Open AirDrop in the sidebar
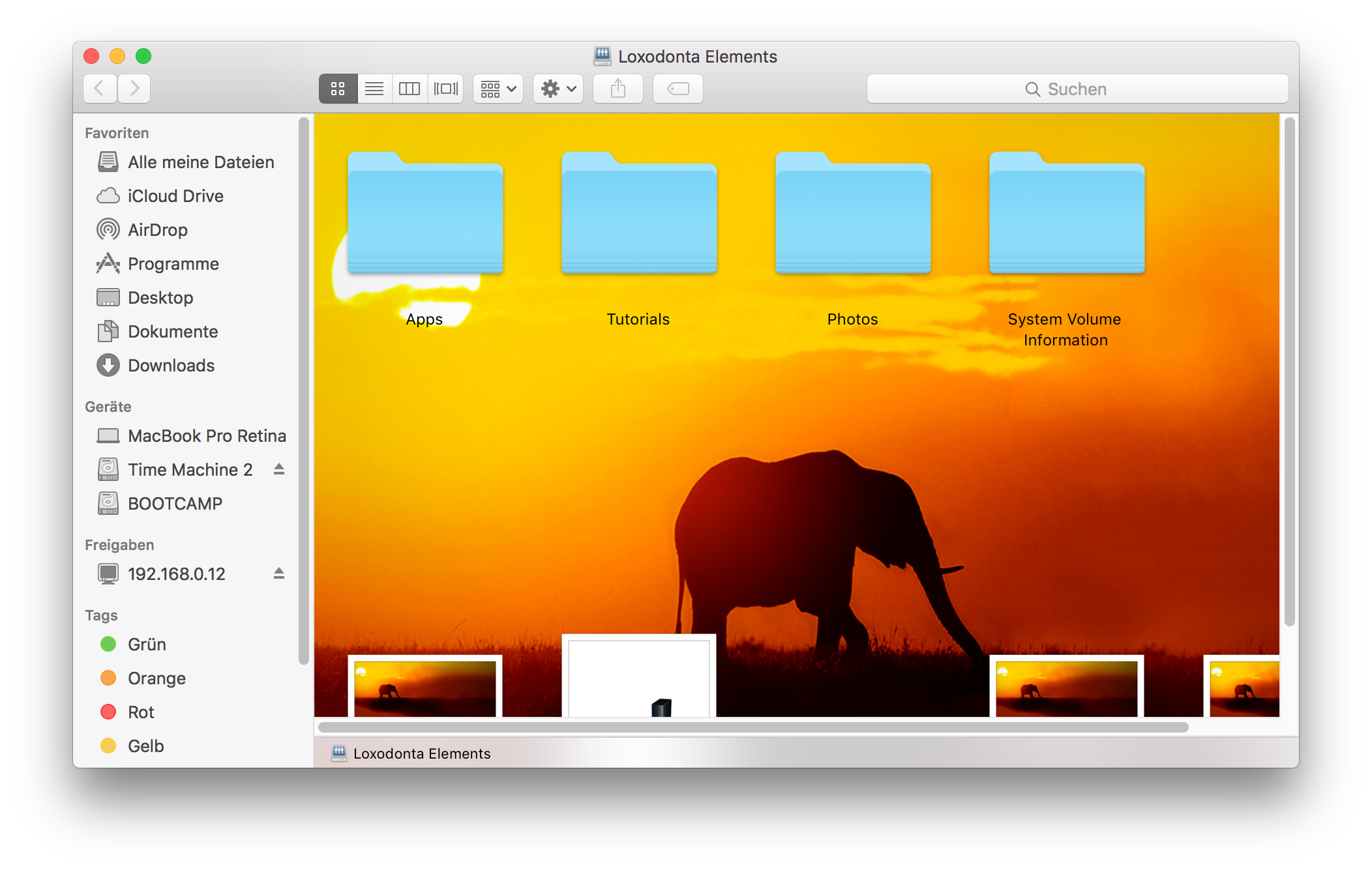 (157, 230)
